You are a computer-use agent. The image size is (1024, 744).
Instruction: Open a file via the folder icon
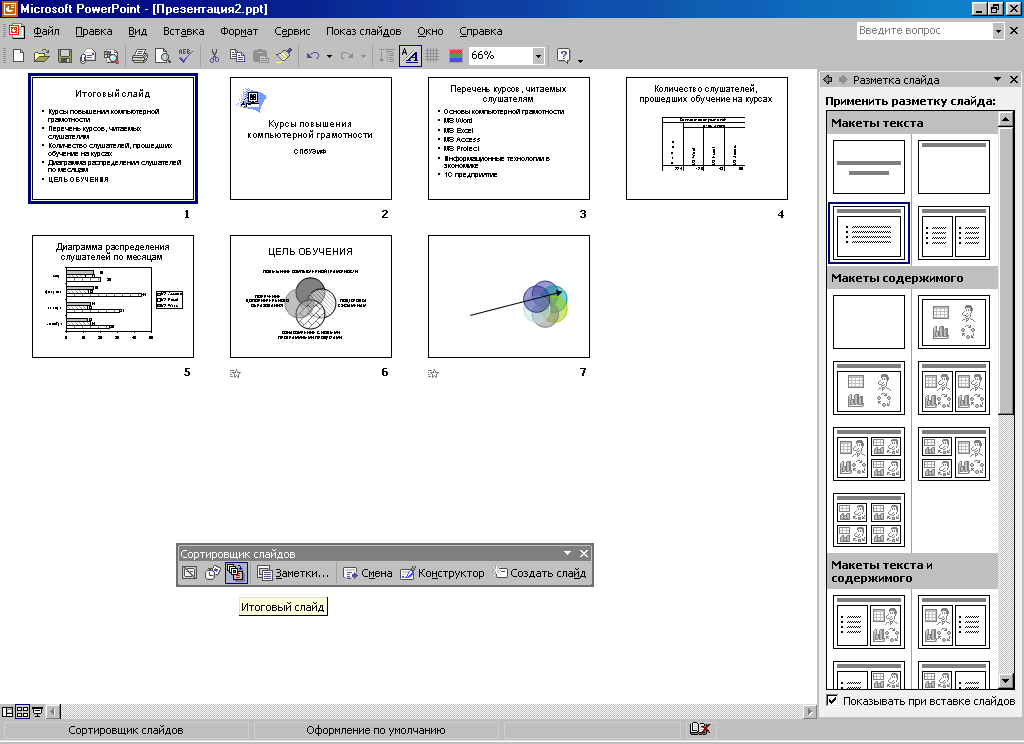click(x=41, y=56)
